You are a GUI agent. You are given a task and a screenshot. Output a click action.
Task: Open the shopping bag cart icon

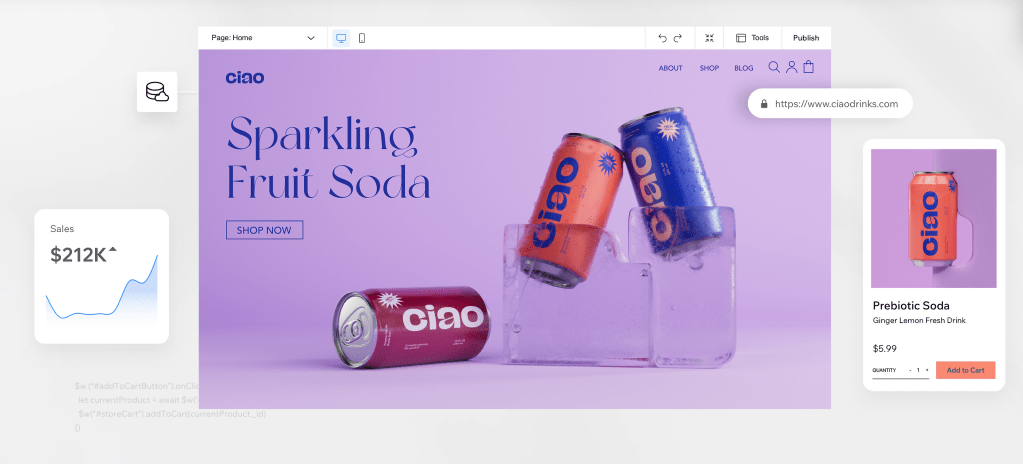point(808,68)
